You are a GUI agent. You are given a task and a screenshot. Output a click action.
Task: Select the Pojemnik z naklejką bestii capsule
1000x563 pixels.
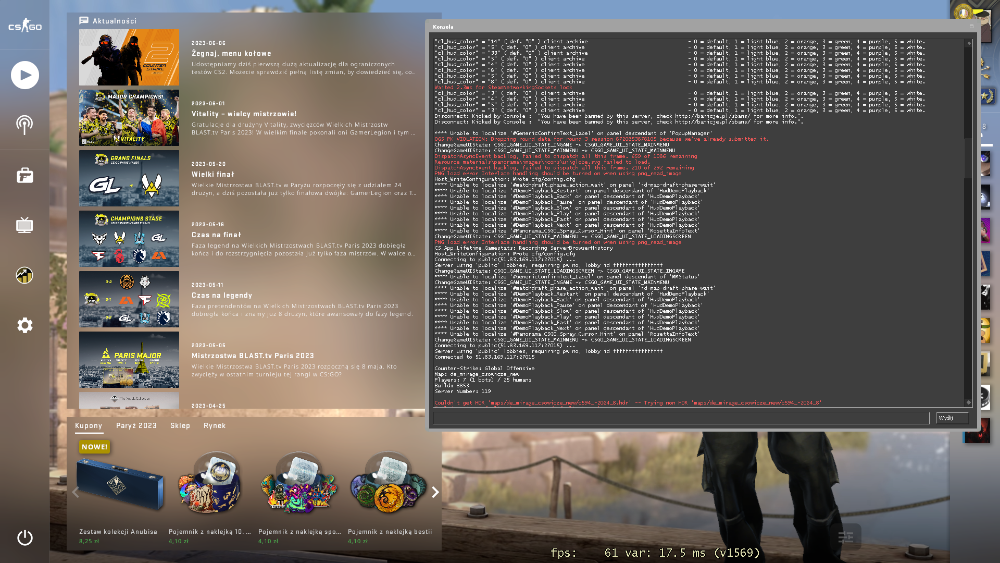pos(388,483)
